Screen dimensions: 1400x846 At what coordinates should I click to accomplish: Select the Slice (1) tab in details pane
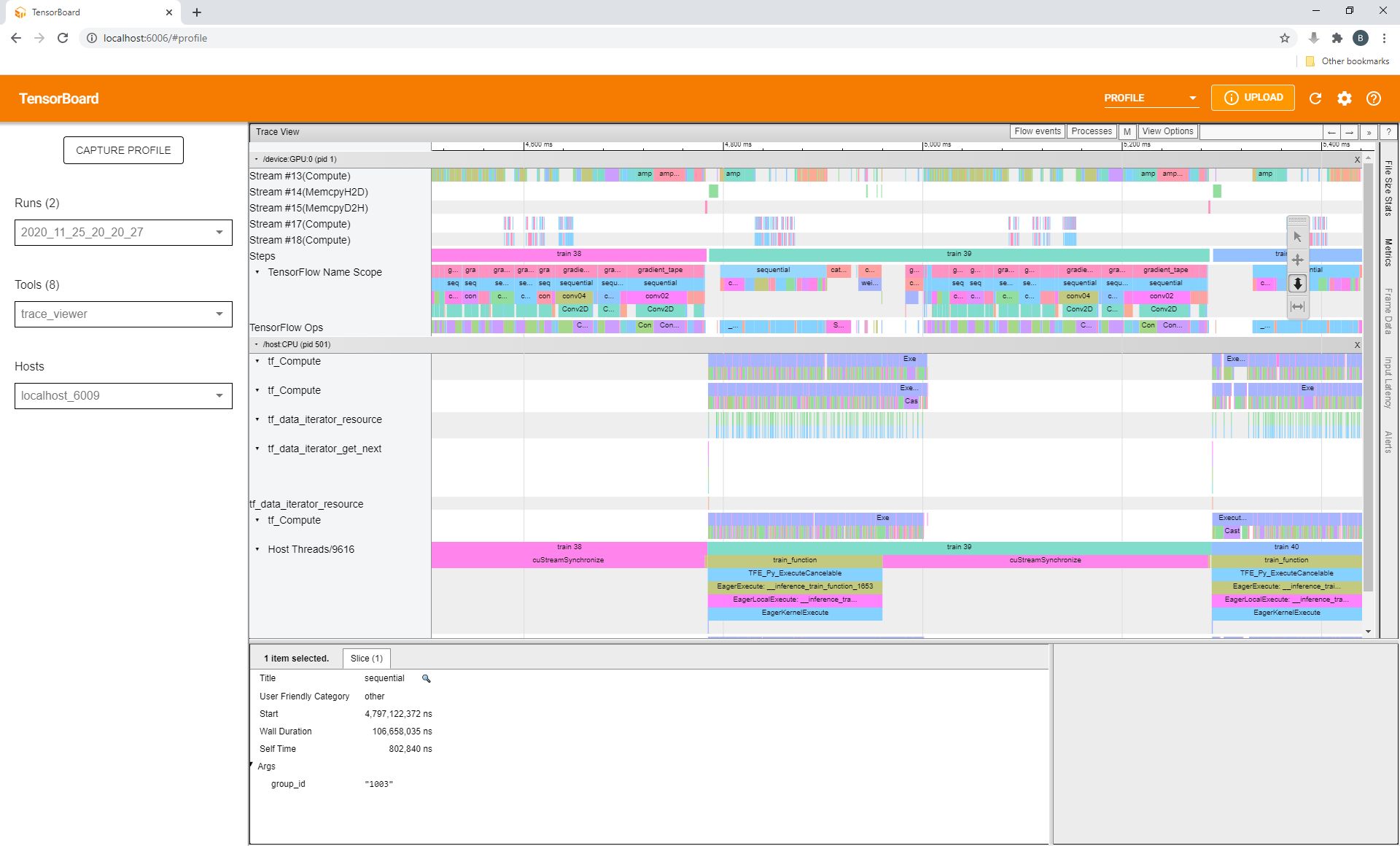(367, 658)
